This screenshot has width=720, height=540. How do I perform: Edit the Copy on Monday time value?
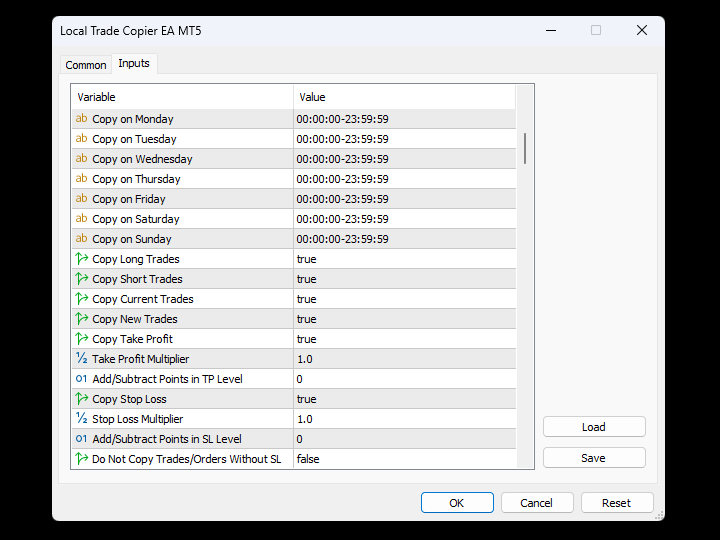(405, 119)
